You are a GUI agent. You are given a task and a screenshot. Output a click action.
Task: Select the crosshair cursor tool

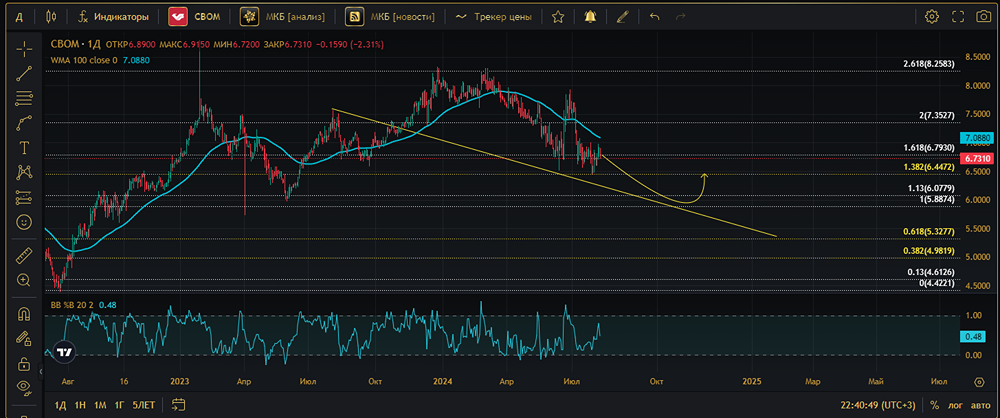(x=24, y=49)
